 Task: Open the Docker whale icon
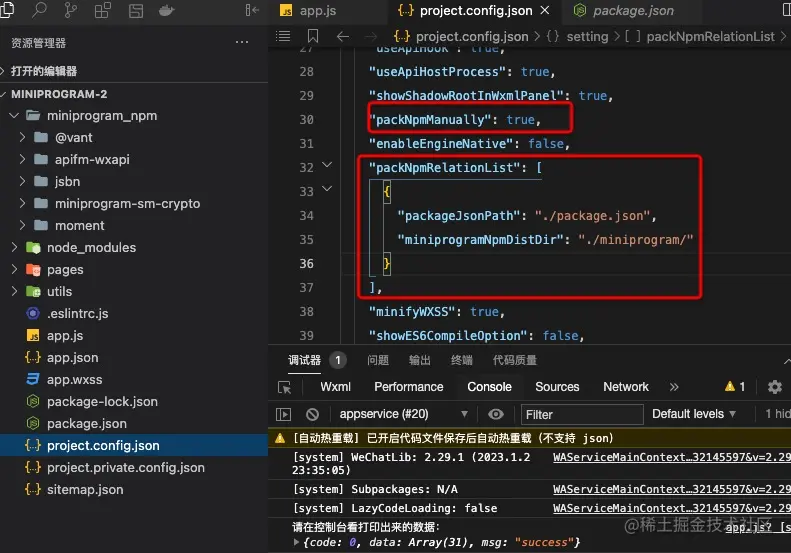[166, 10]
